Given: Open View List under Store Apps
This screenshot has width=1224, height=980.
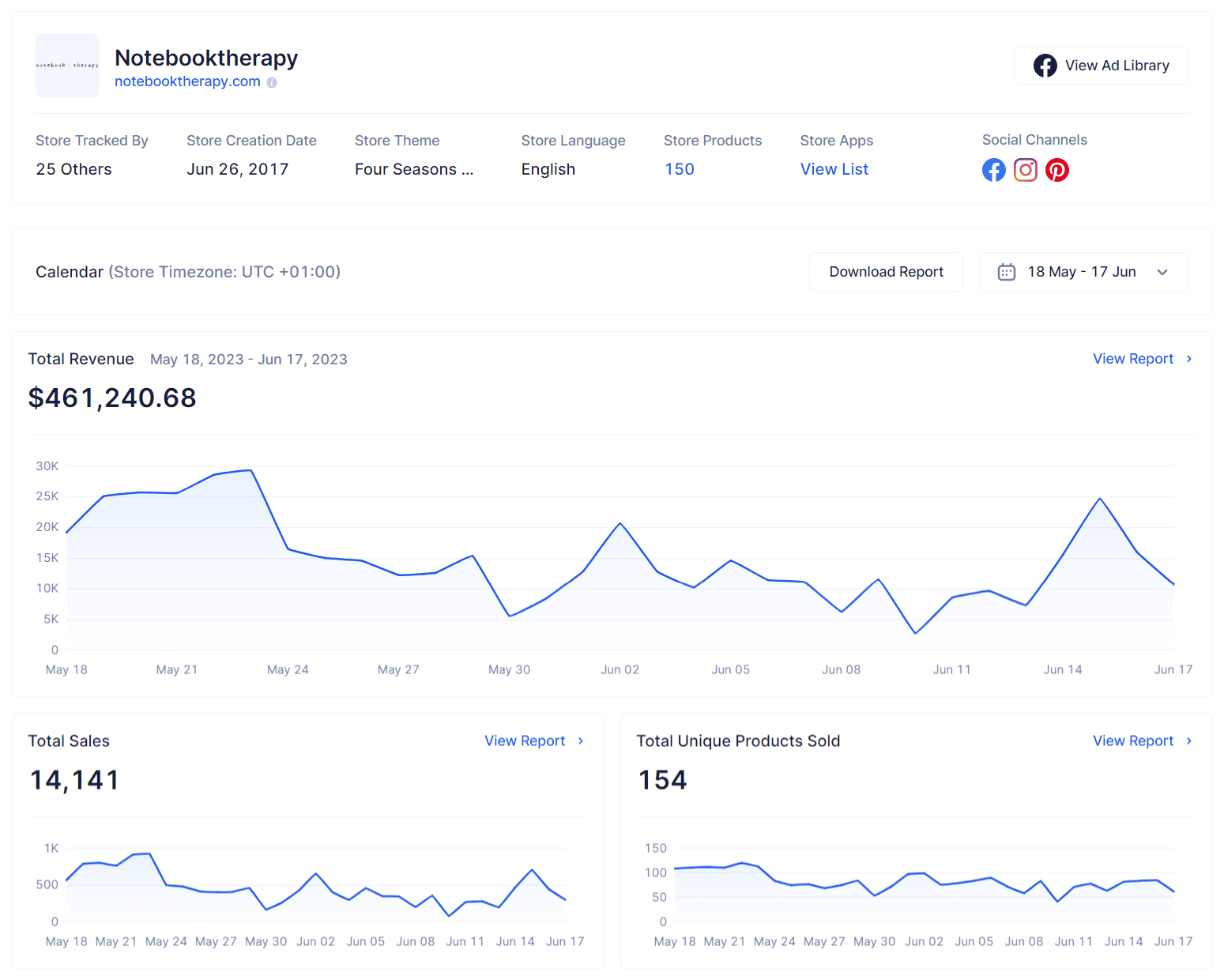Looking at the screenshot, I should (834, 168).
